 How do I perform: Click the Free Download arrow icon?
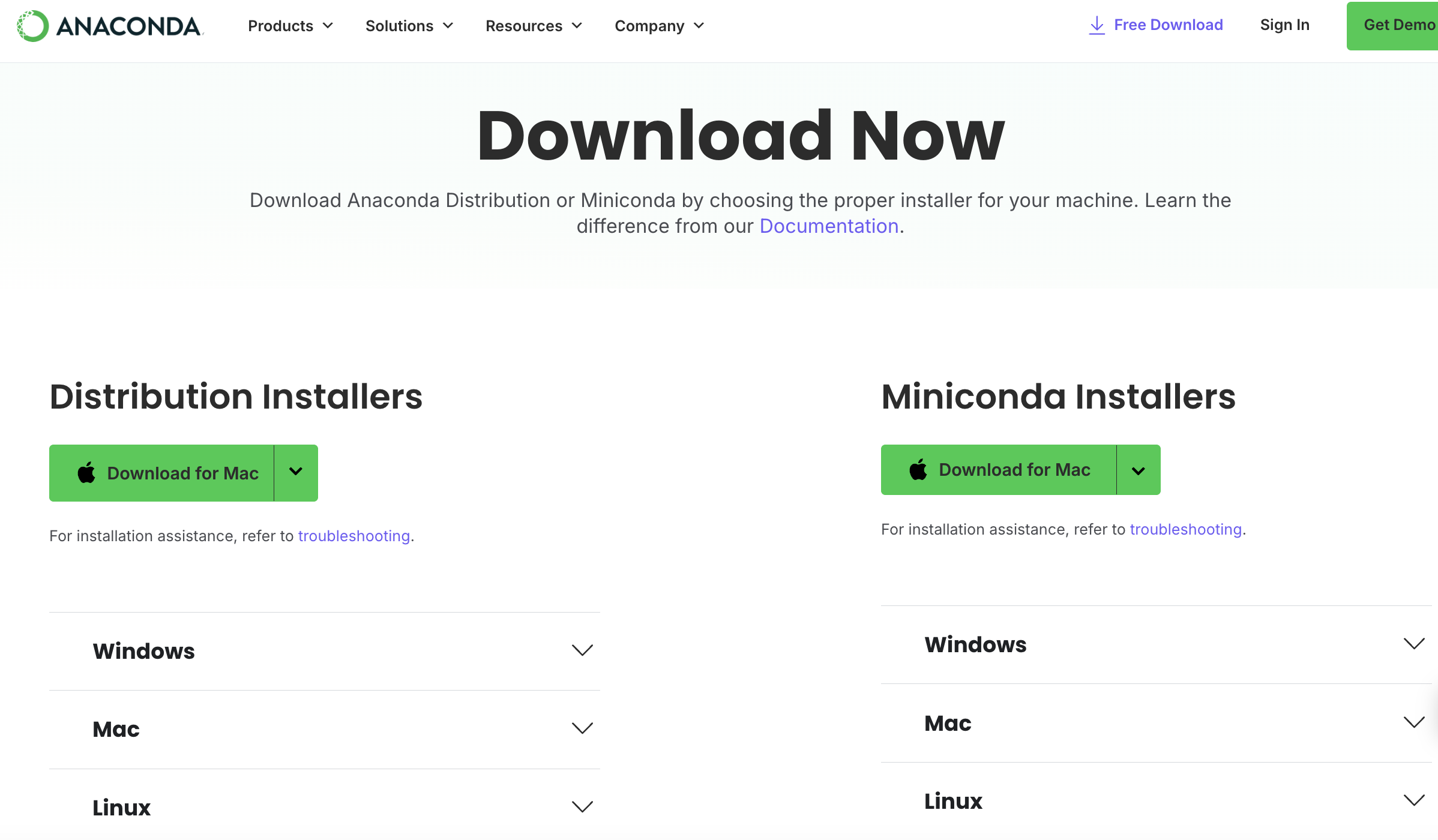(1097, 25)
